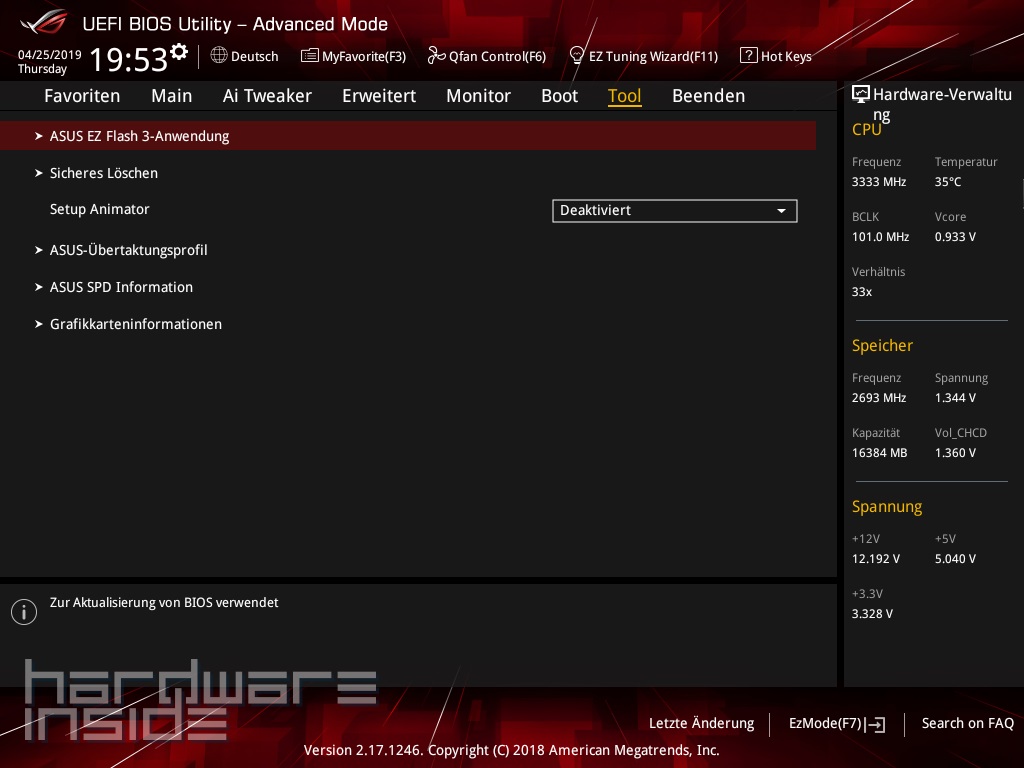Click the 19:53 clock display
This screenshot has width=1024, height=768.
click(129, 59)
